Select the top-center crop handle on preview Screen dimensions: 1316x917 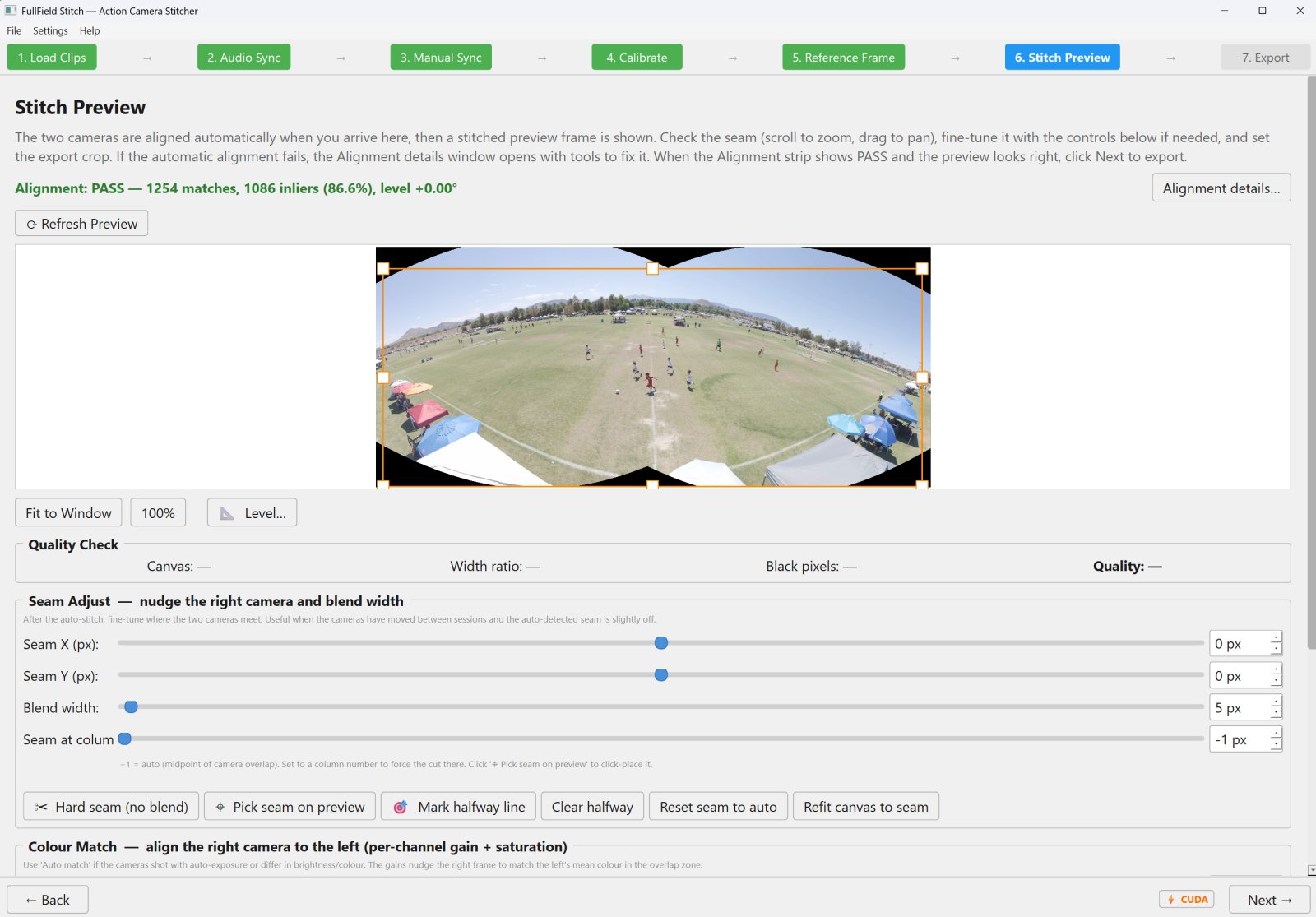[x=652, y=269]
